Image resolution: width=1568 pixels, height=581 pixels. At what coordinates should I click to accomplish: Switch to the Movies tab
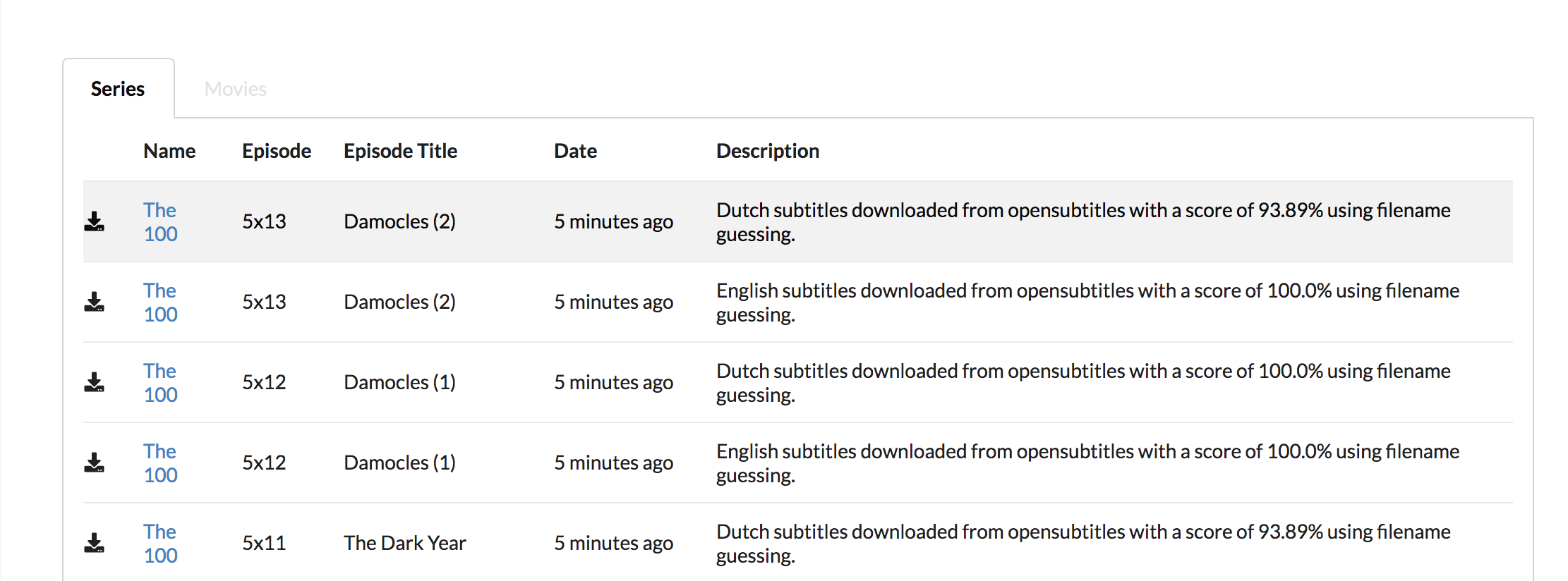235,88
